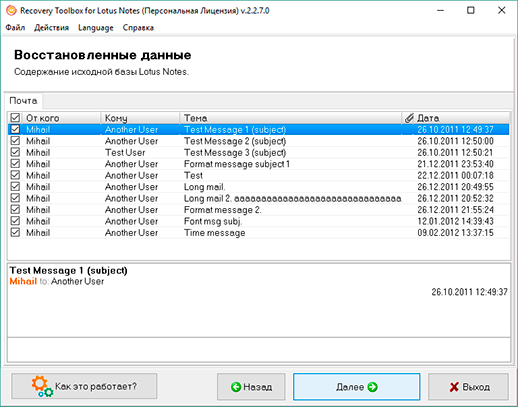Image resolution: width=518 pixels, height=407 pixels.
Task: Maximize the Recovery Toolbox window
Action: point(471,11)
